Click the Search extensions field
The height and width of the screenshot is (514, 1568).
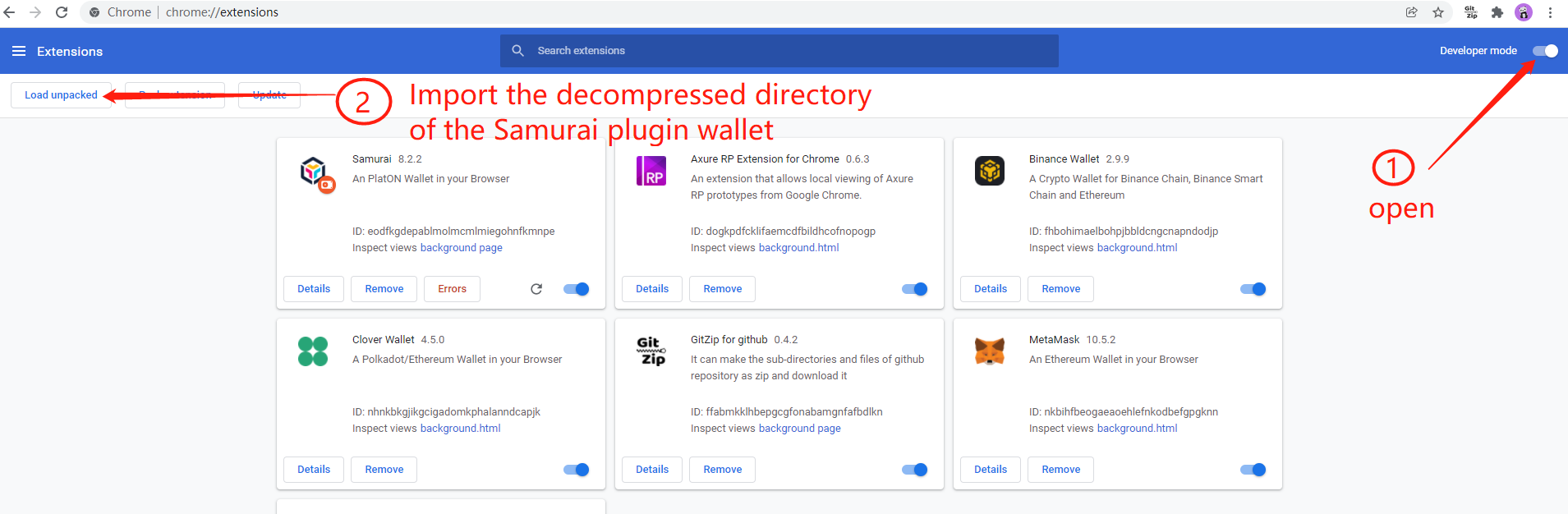coord(779,51)
